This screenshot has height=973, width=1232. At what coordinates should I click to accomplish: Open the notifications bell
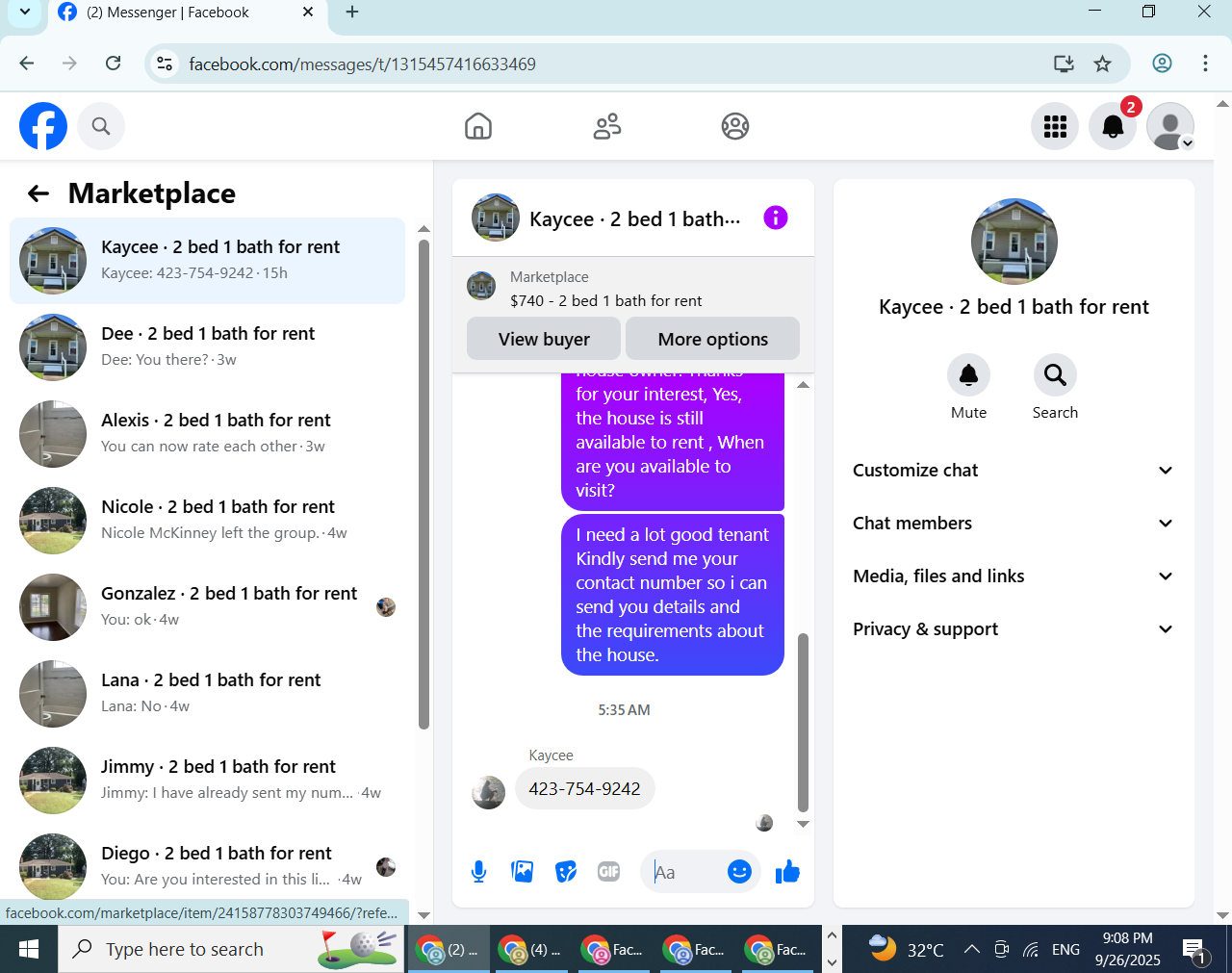(1113, 126)
